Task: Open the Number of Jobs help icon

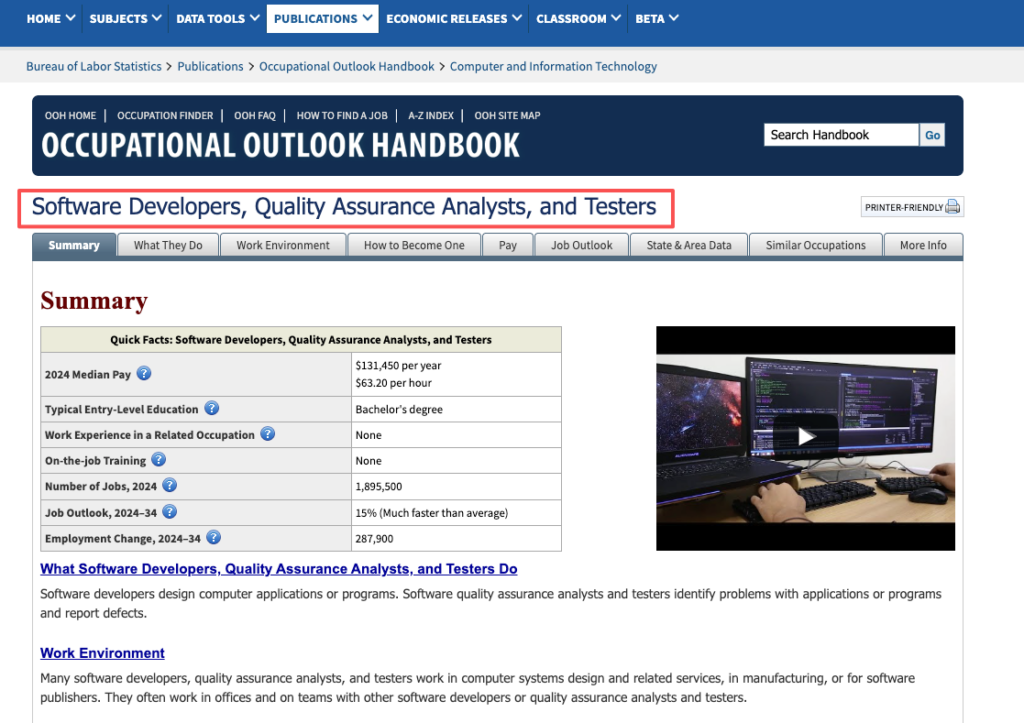Action: click(169, 485)
